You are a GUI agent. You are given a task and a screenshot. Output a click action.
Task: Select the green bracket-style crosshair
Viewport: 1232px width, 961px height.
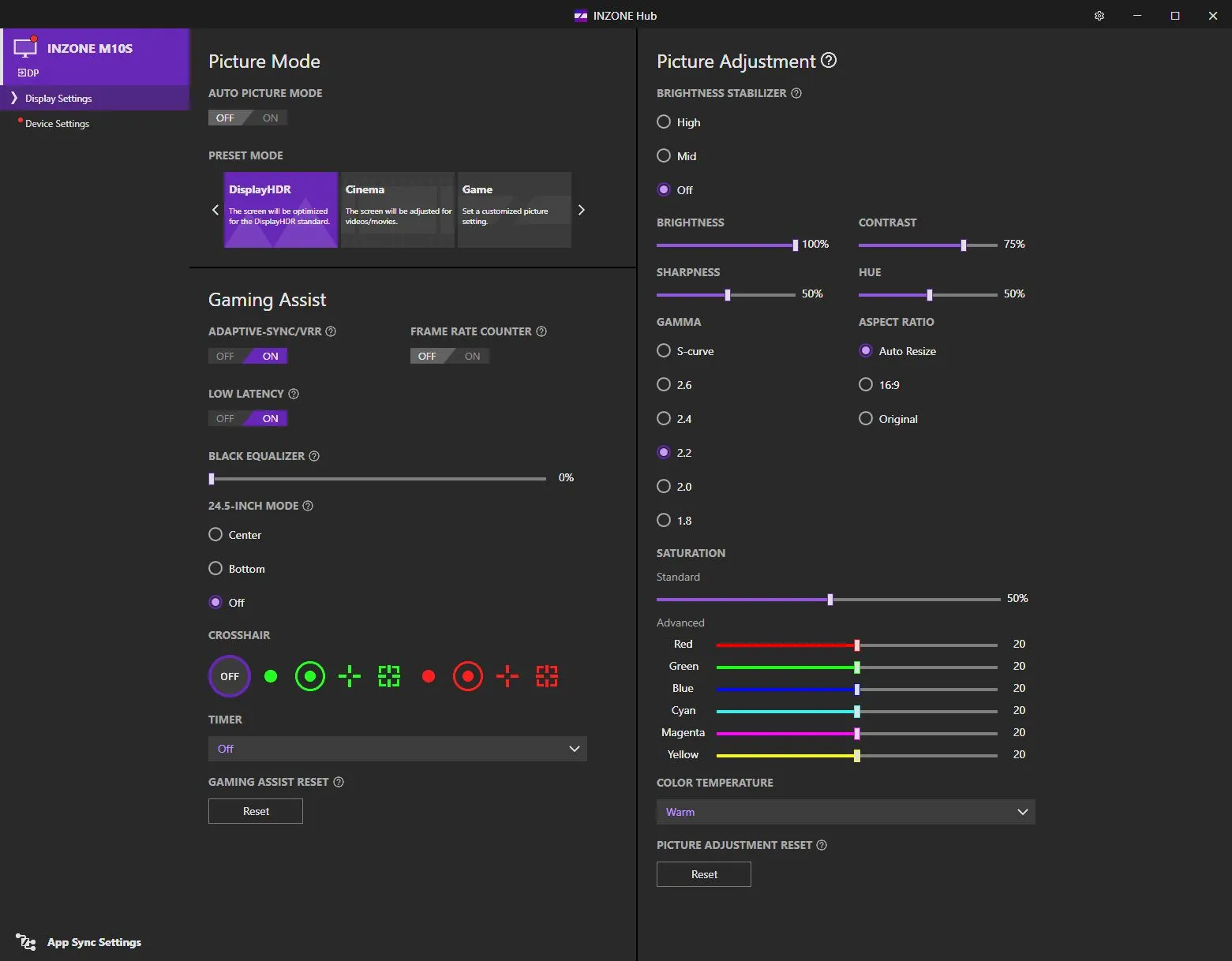388,676
